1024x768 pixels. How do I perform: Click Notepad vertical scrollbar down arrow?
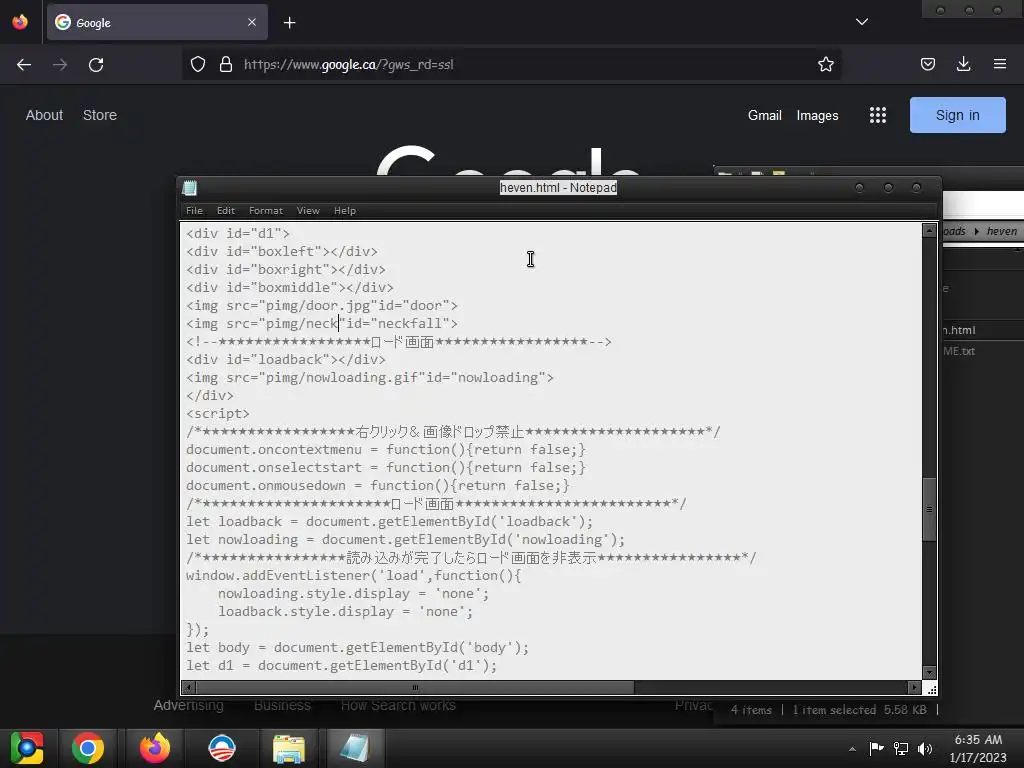click(x=929, y=672)
